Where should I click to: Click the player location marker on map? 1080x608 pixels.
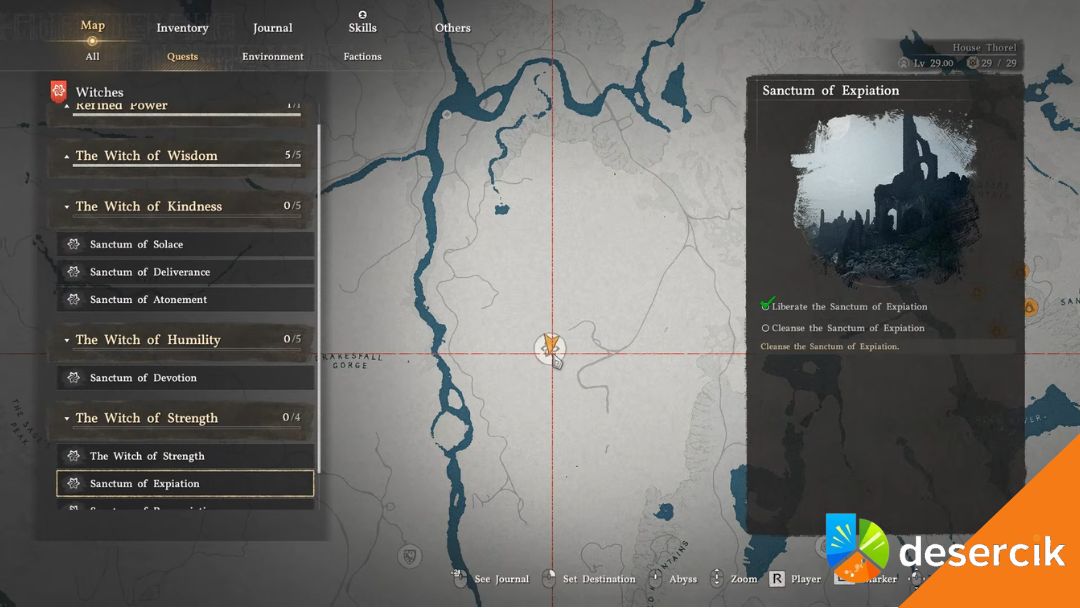(549, 347)
